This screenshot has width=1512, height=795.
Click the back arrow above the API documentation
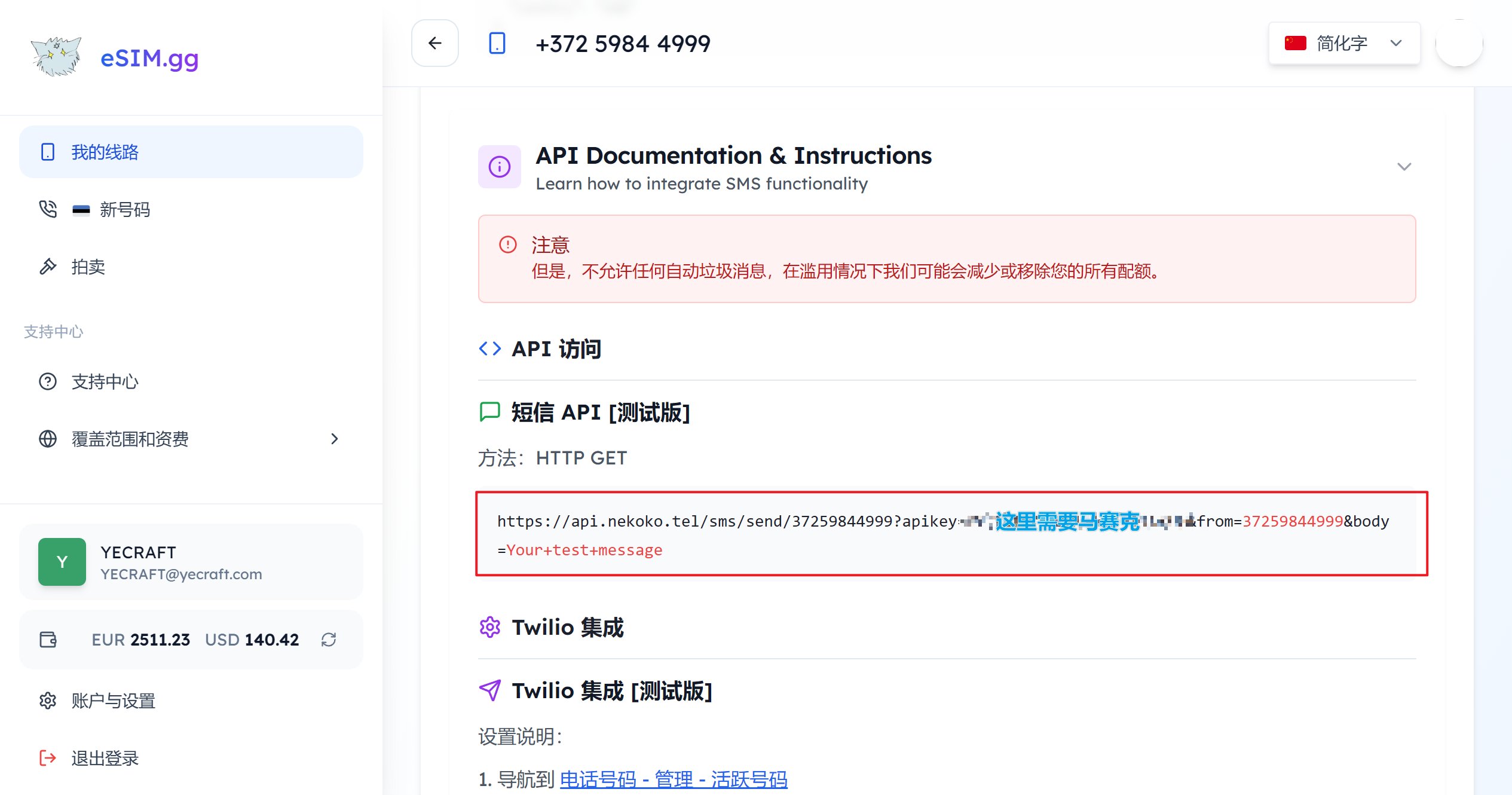(434, 43)
